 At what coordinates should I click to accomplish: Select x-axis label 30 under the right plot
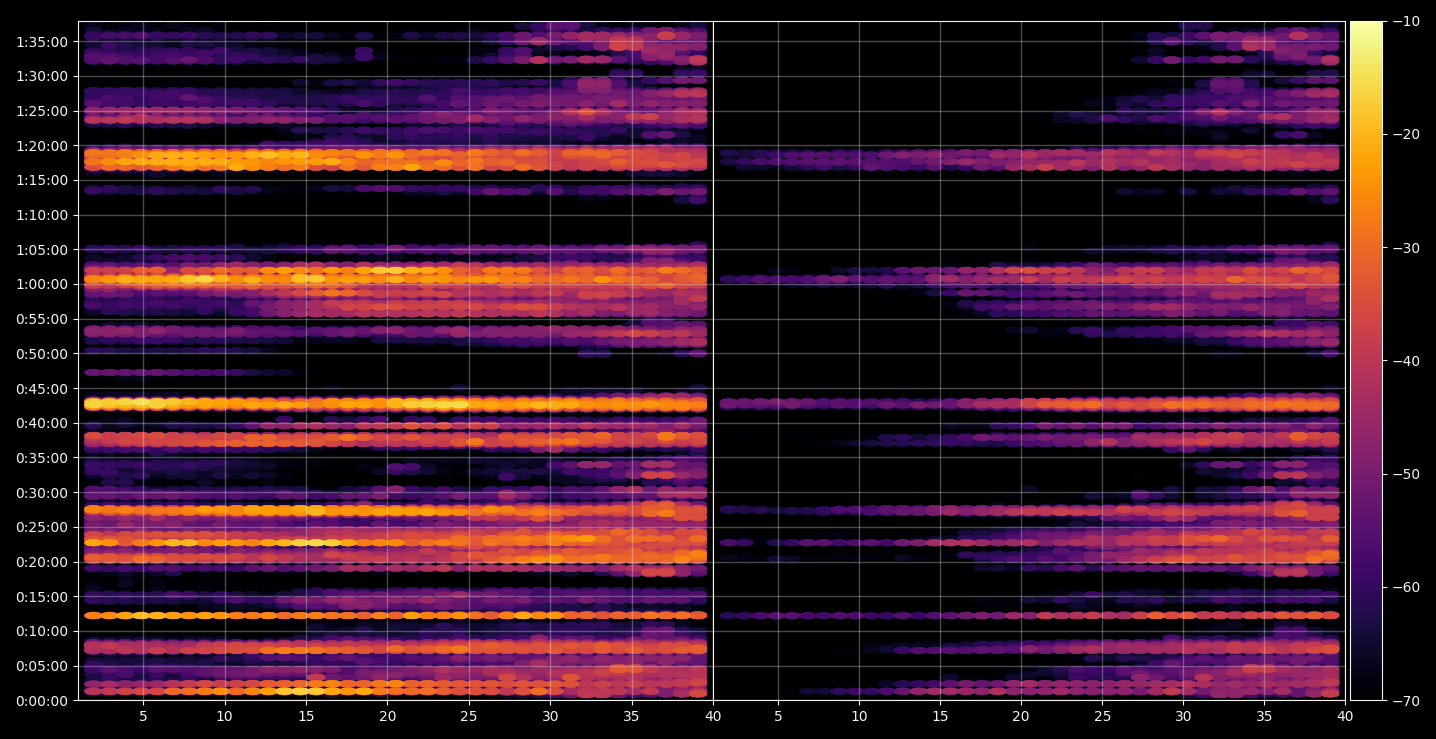tap(1183, 716)
